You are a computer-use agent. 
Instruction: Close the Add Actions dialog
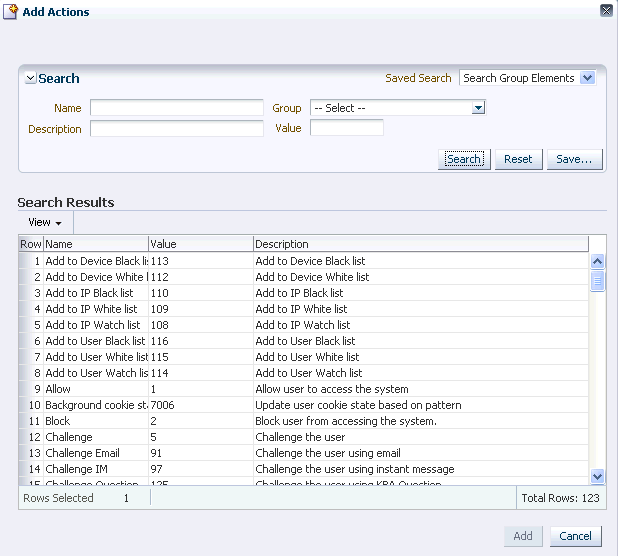(x=606, y=10)
